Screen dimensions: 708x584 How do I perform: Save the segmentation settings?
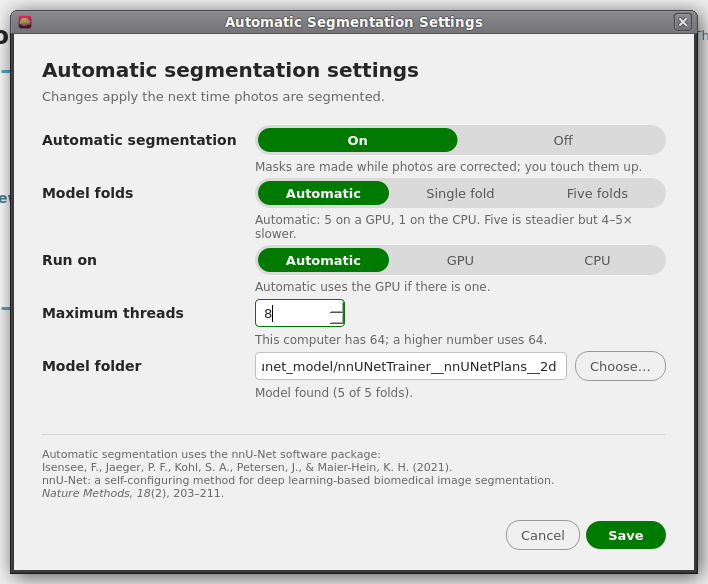click(625, 535)
